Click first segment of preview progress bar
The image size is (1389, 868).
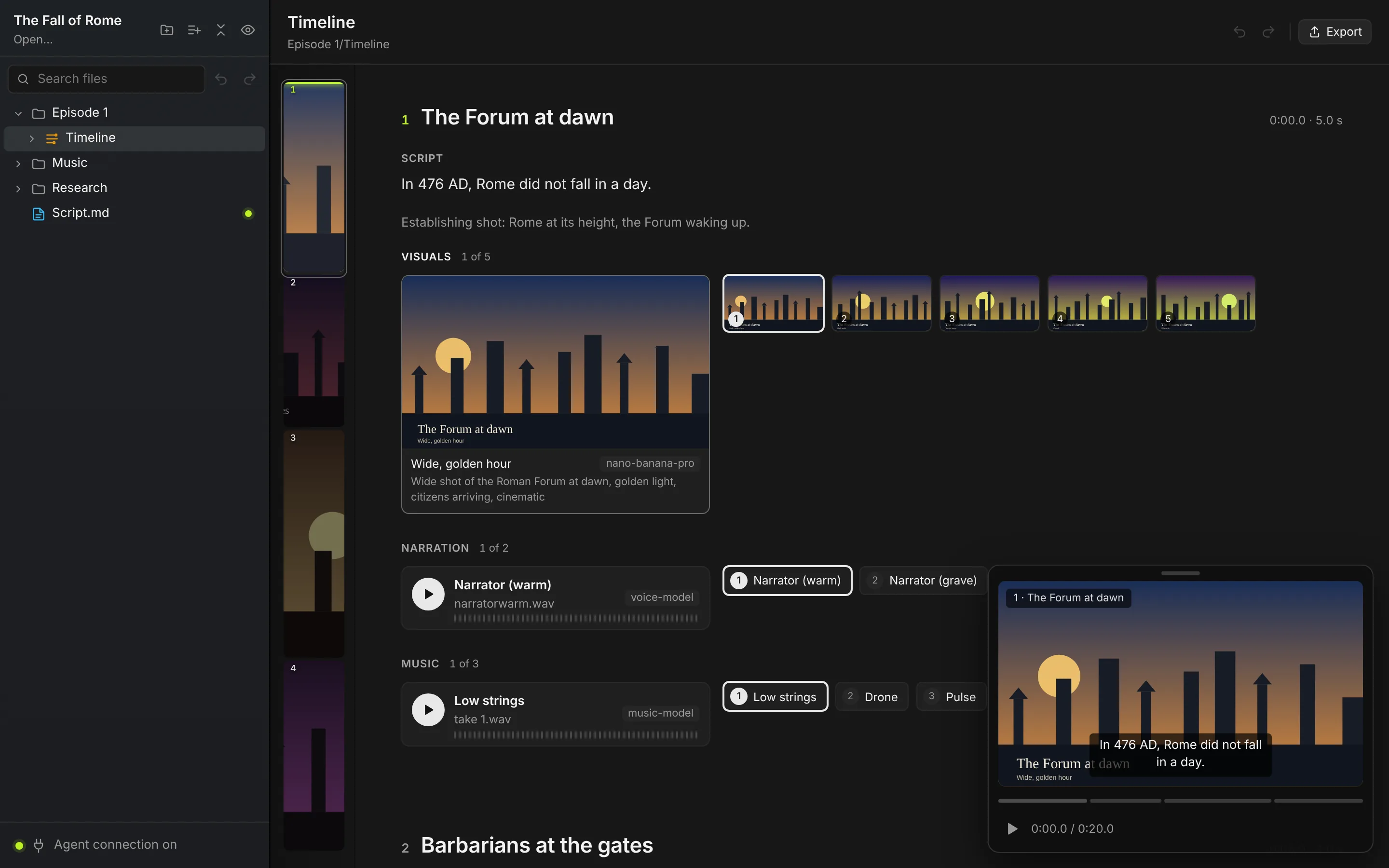pyautogui.click(x=1042, y=800)
